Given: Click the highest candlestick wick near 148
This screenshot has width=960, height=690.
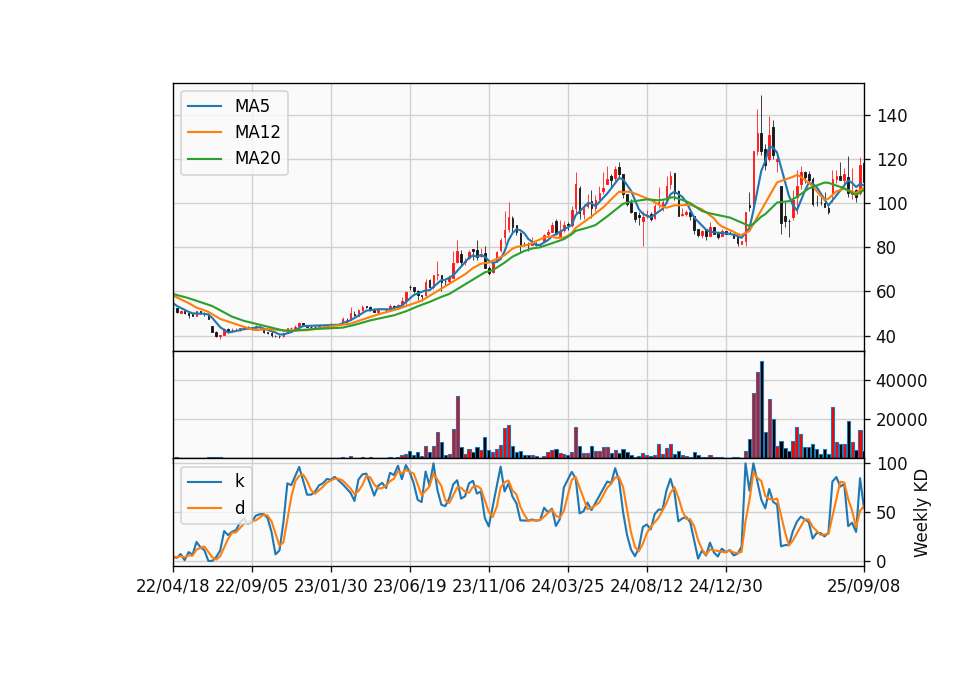Looking at the screenshot, I should coord(762,116).
